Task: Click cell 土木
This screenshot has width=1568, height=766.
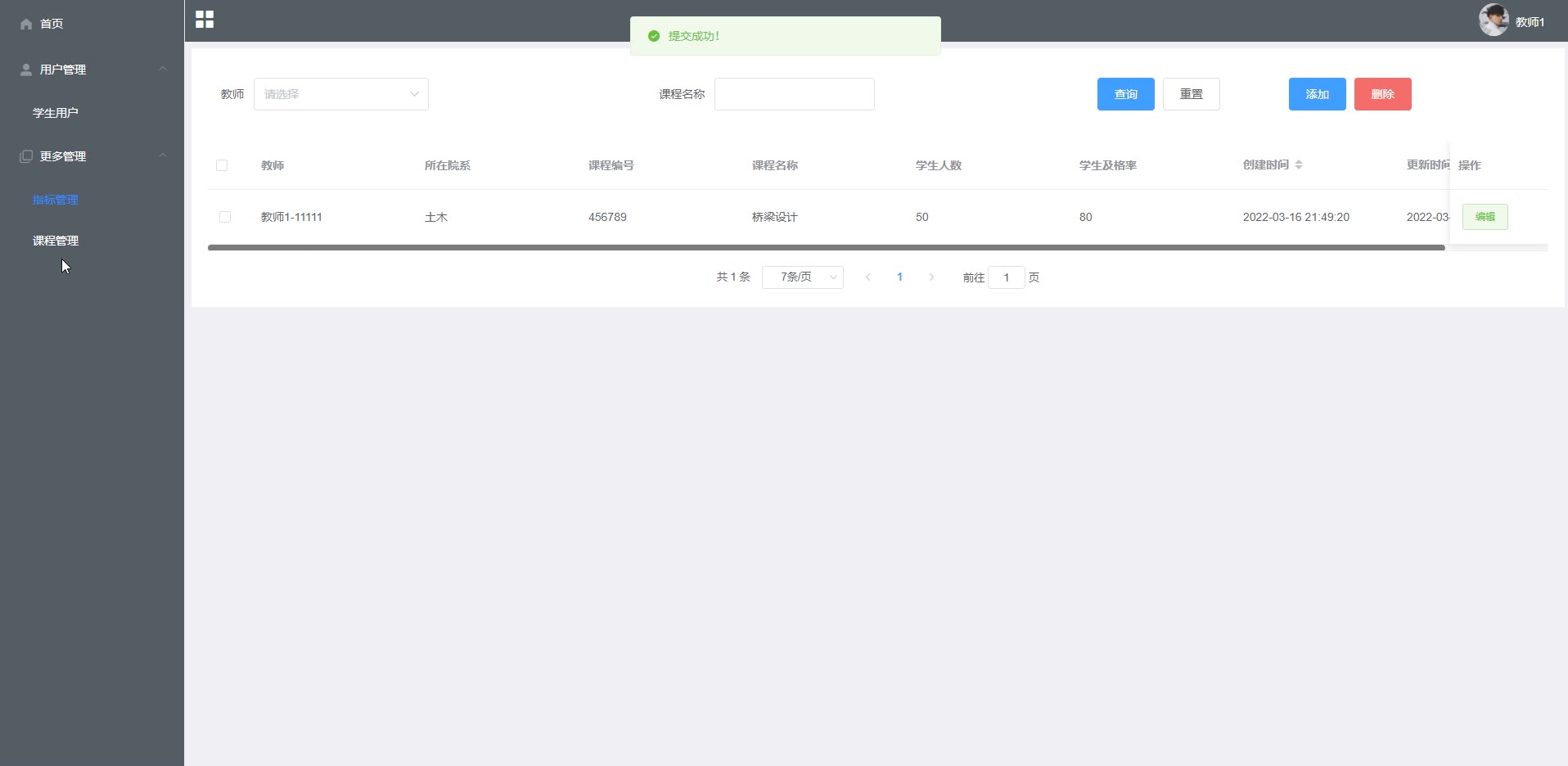Action: coord(436,217)
